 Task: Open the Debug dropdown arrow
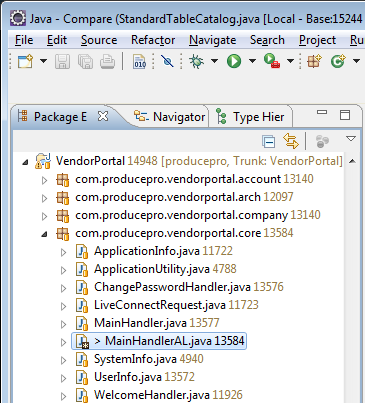214,61
